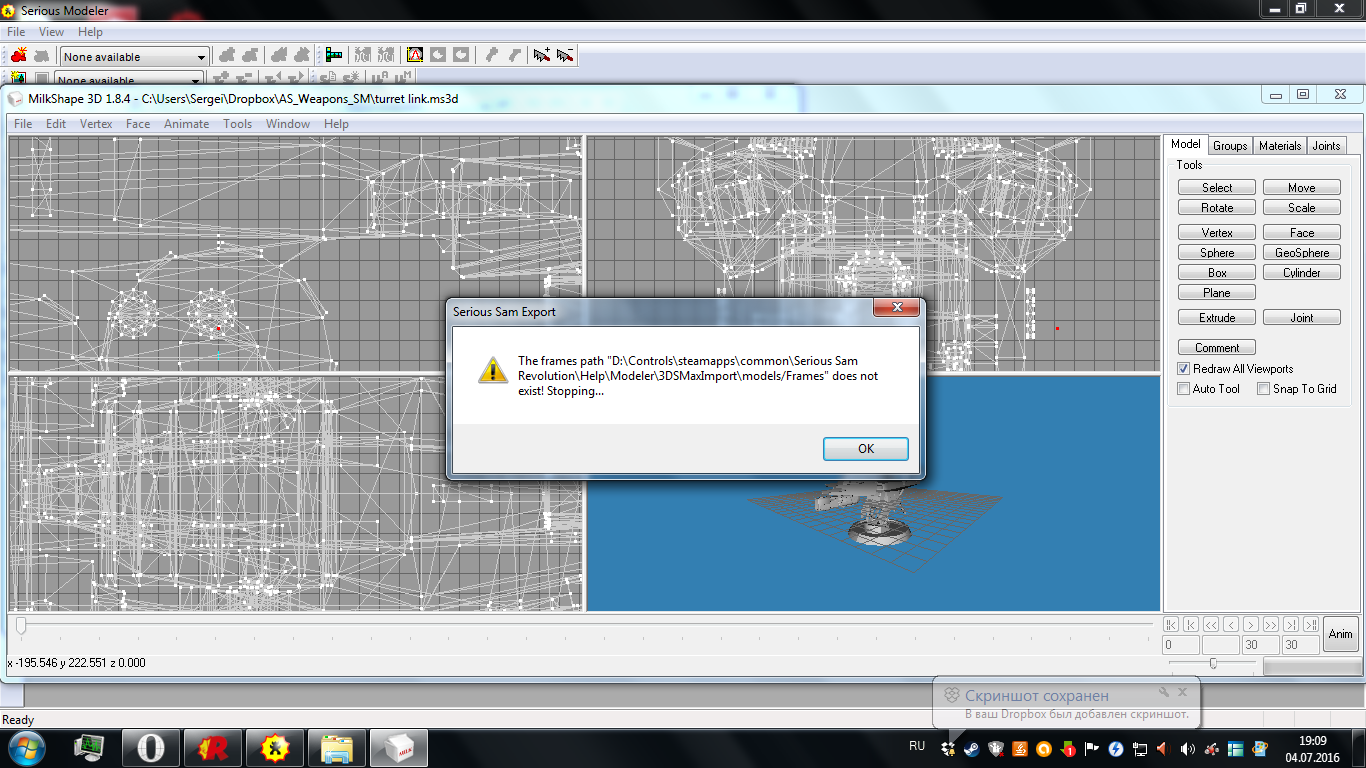The width and height of the screenshot is (1366, 768).
Task: Toggle the Anim mode button
Action: point(1341,634)
